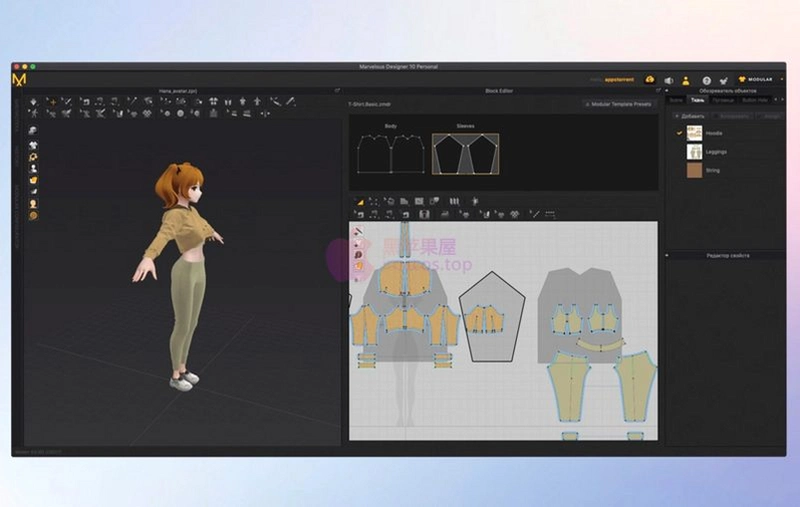Screen dimensions: 800x507
Task: Click the diamond pattern icon in the 2D toolbar
Action: 515,214
